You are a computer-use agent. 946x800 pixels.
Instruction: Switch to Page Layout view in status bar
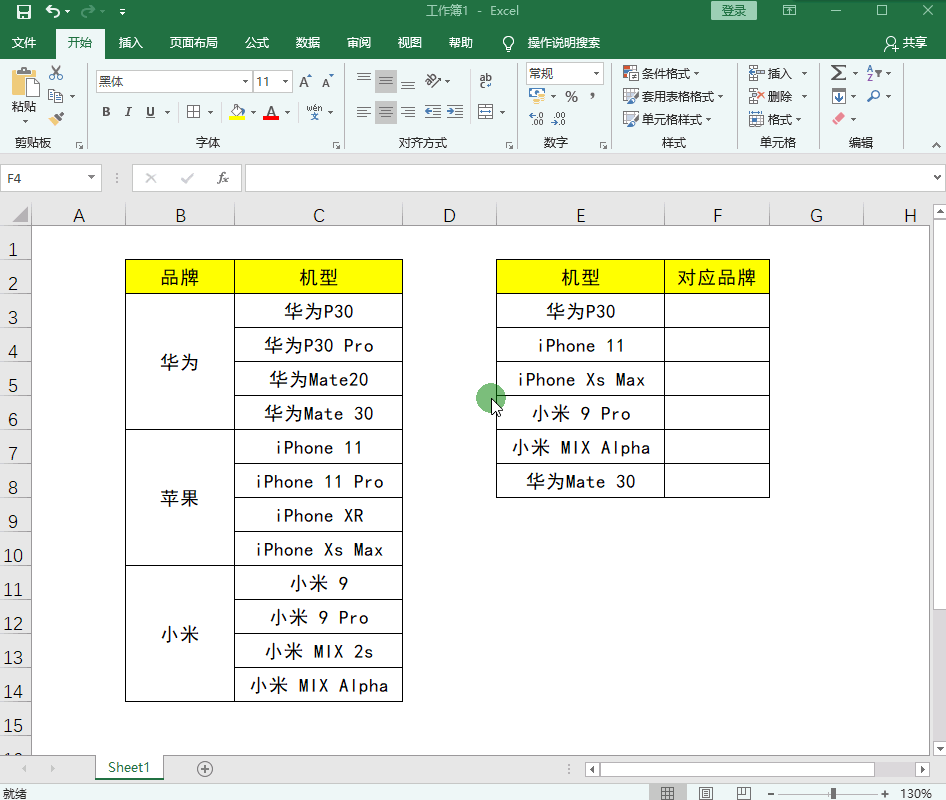pyautogui.click(x=706, y=793)
